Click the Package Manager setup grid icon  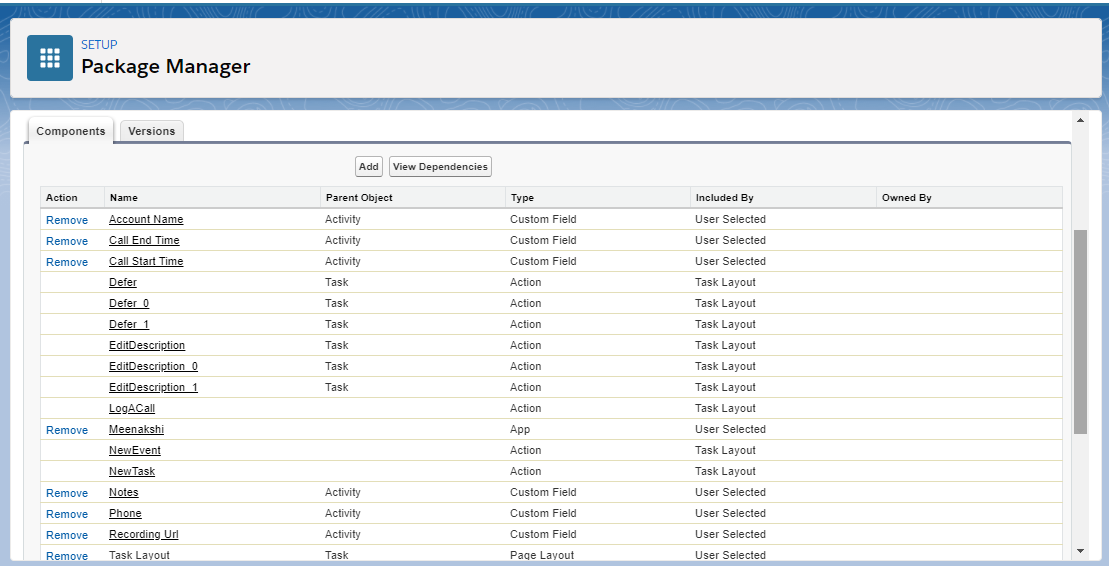point(49,58)
